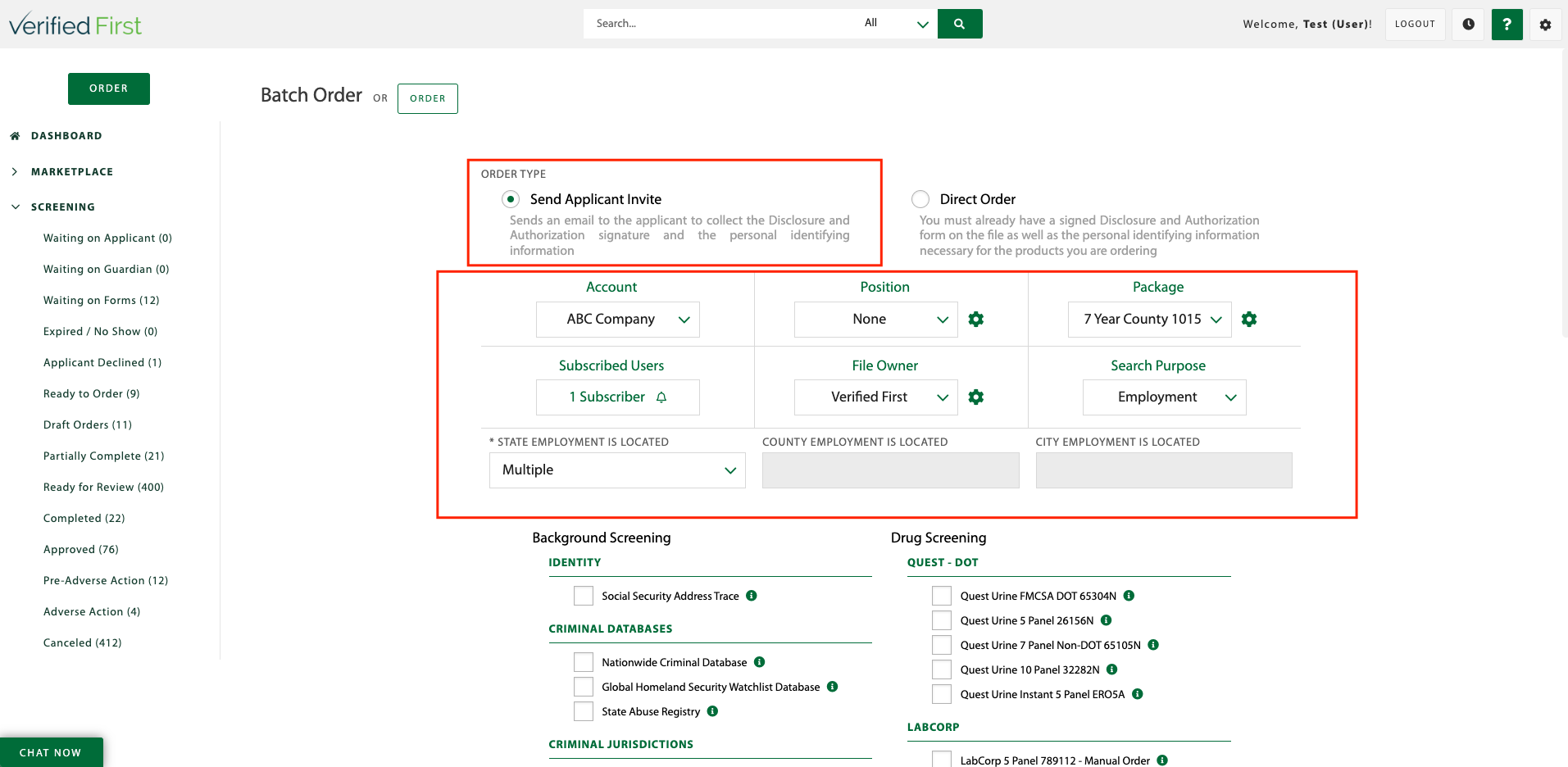Check the Social Security Address Trace box

point(584,596)
